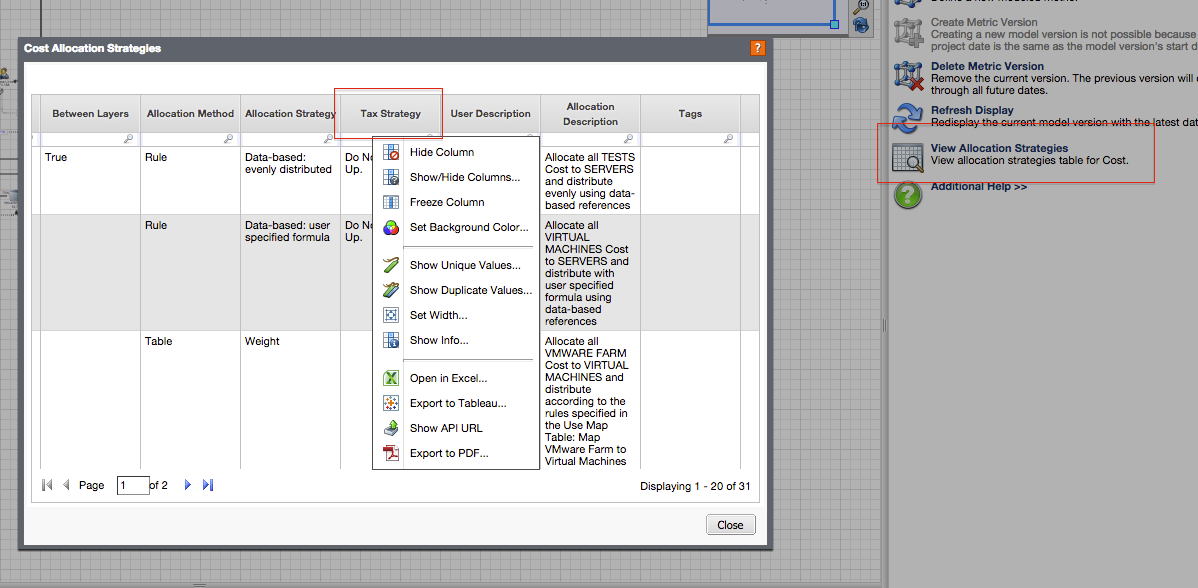Open the View Allocation Strategies link
Image resolution: width=1198 pixels, height=588 pixels.
[x=999, y=148]
